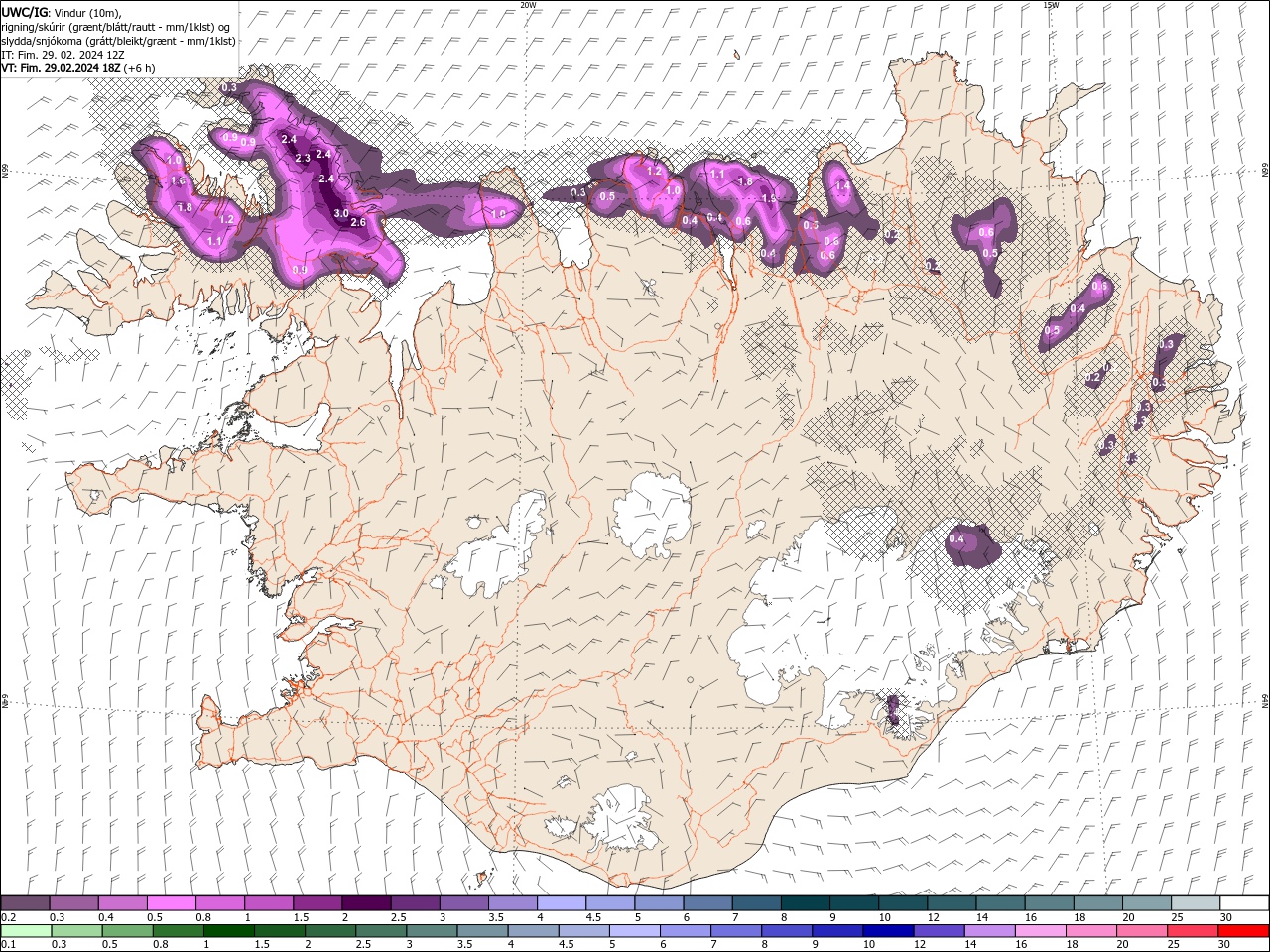Image resolution: width=1270 pixels, height=952 pixels.
Task: Pick the pale green 0.1 swatch in bottom legend
Action: coord(25,931)
